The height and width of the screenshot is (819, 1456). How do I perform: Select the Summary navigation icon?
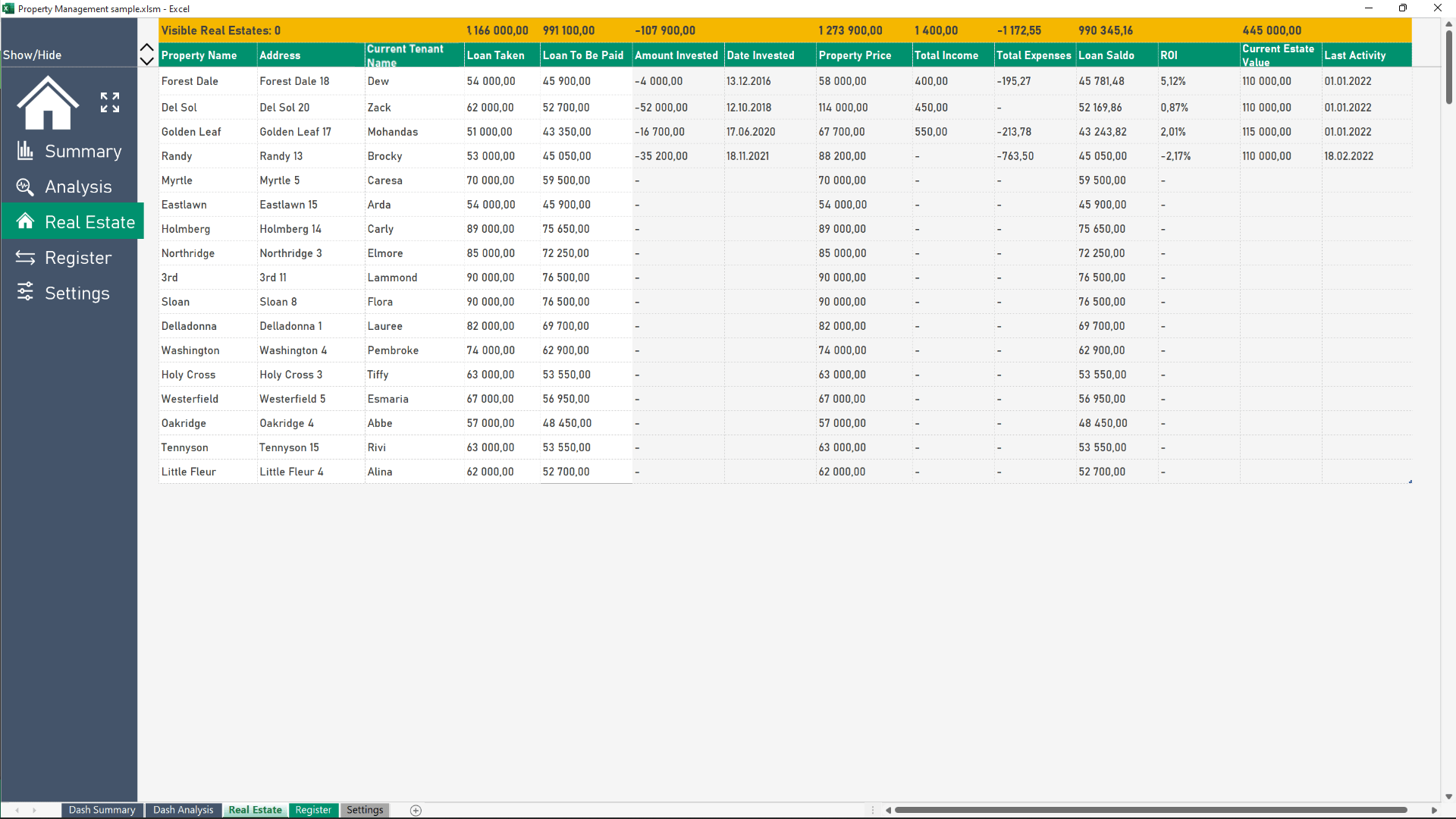click(25, 150)
